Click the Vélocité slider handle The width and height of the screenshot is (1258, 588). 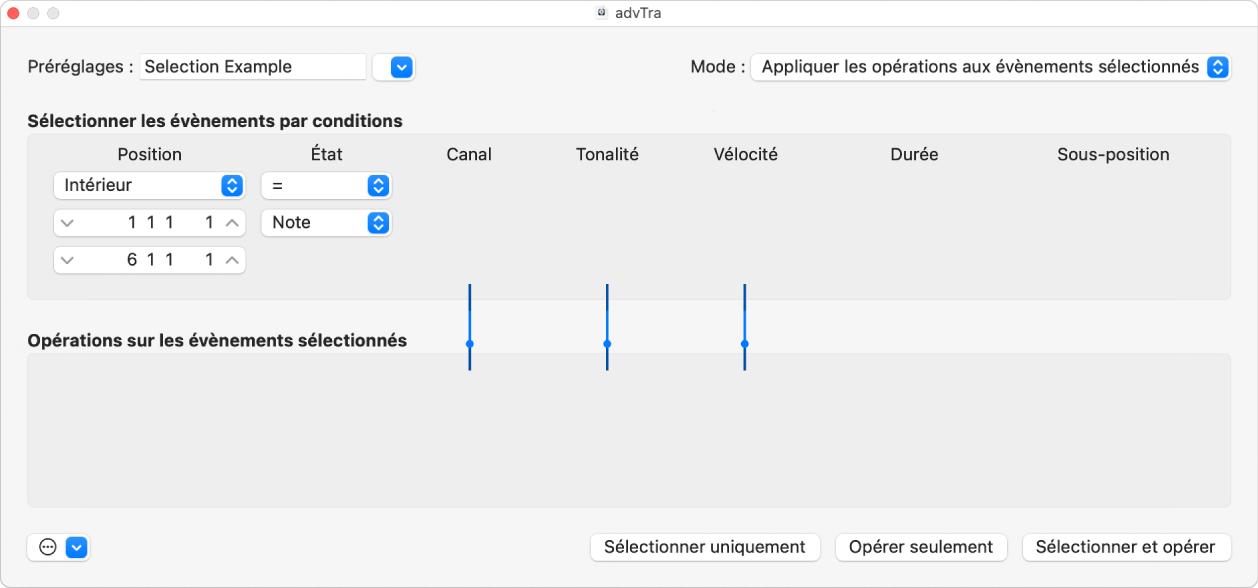click(745, 345)
